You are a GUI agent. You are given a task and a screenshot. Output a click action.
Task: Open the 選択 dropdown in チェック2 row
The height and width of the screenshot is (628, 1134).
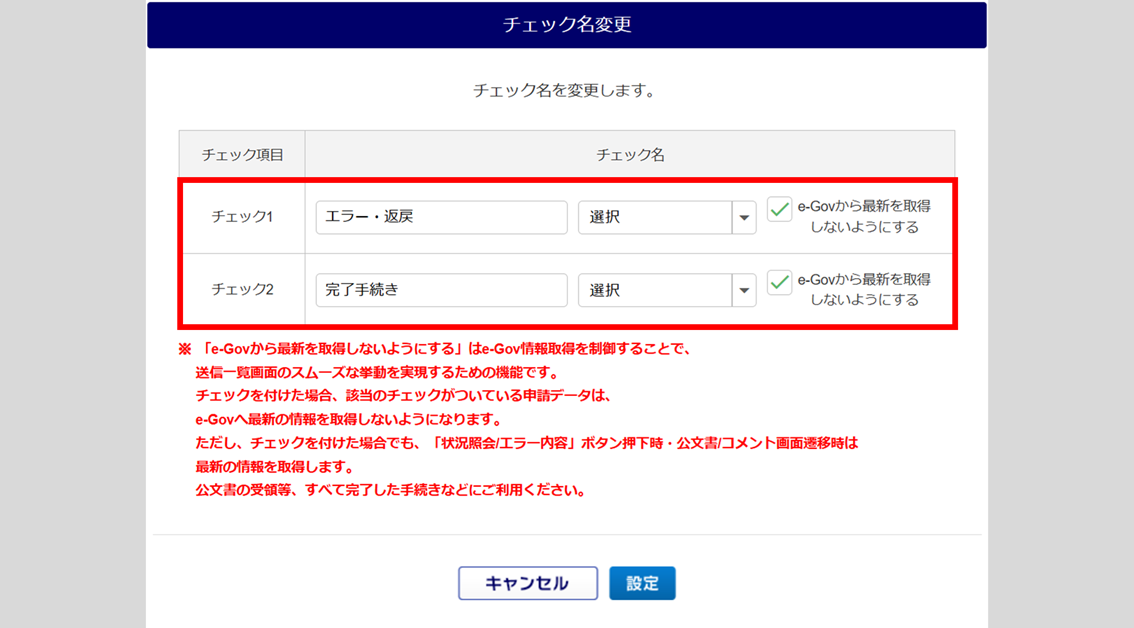pyautogui.click(x=667, y=290)
